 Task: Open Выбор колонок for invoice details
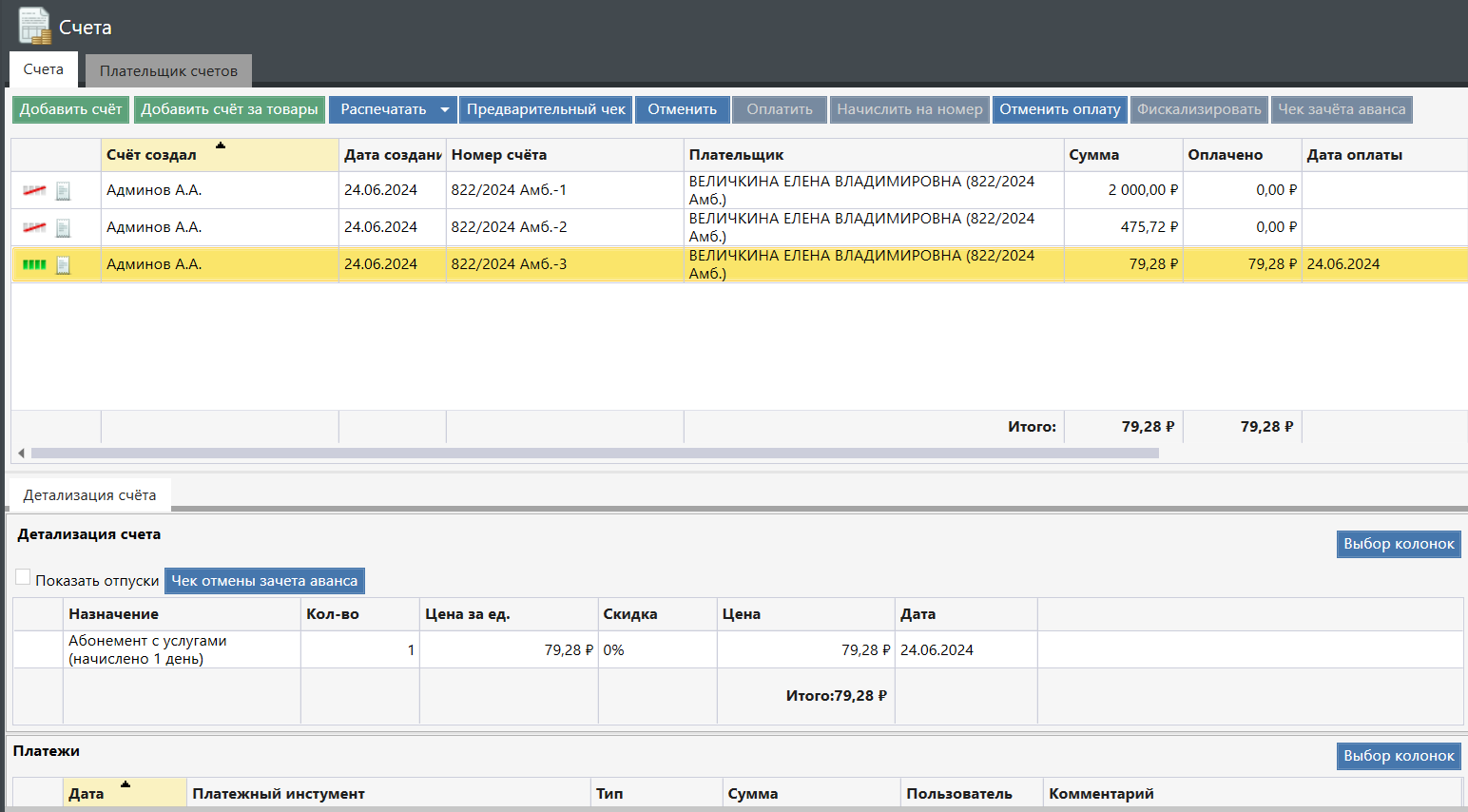click(1398, 544)
